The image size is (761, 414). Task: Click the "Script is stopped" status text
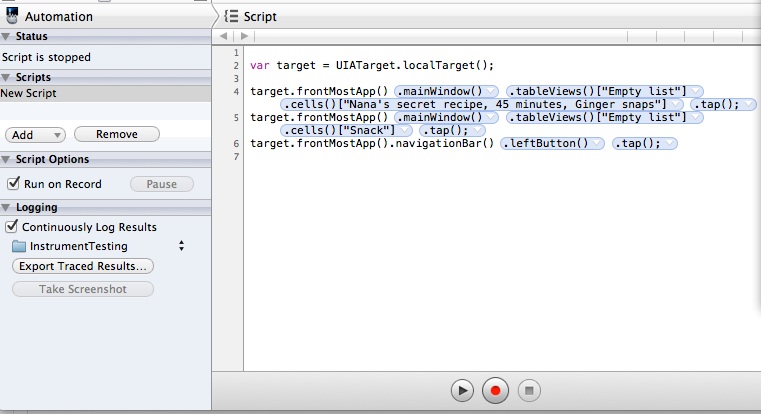(46, 57)
